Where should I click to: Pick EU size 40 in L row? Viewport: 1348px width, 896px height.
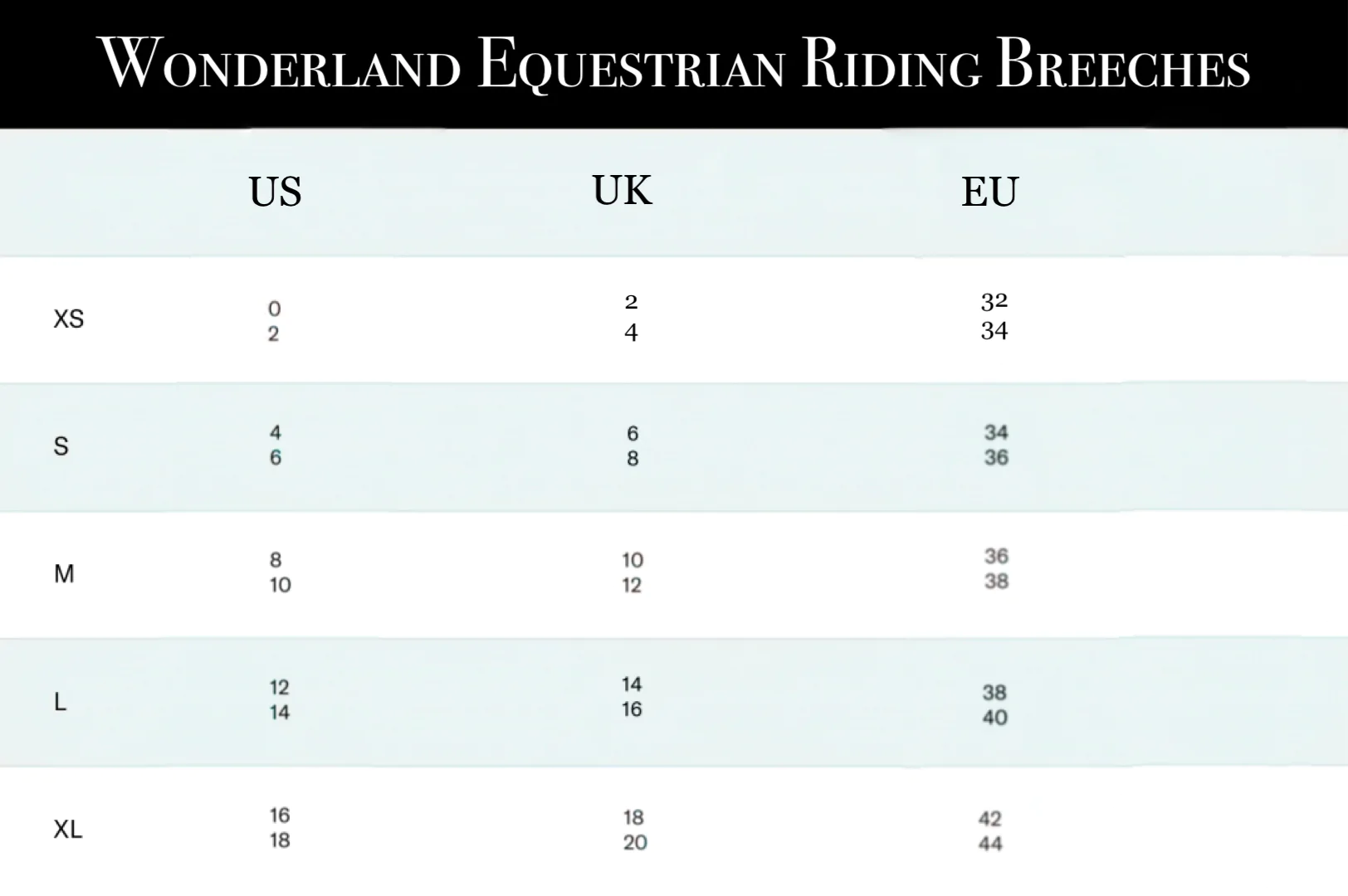994,717
